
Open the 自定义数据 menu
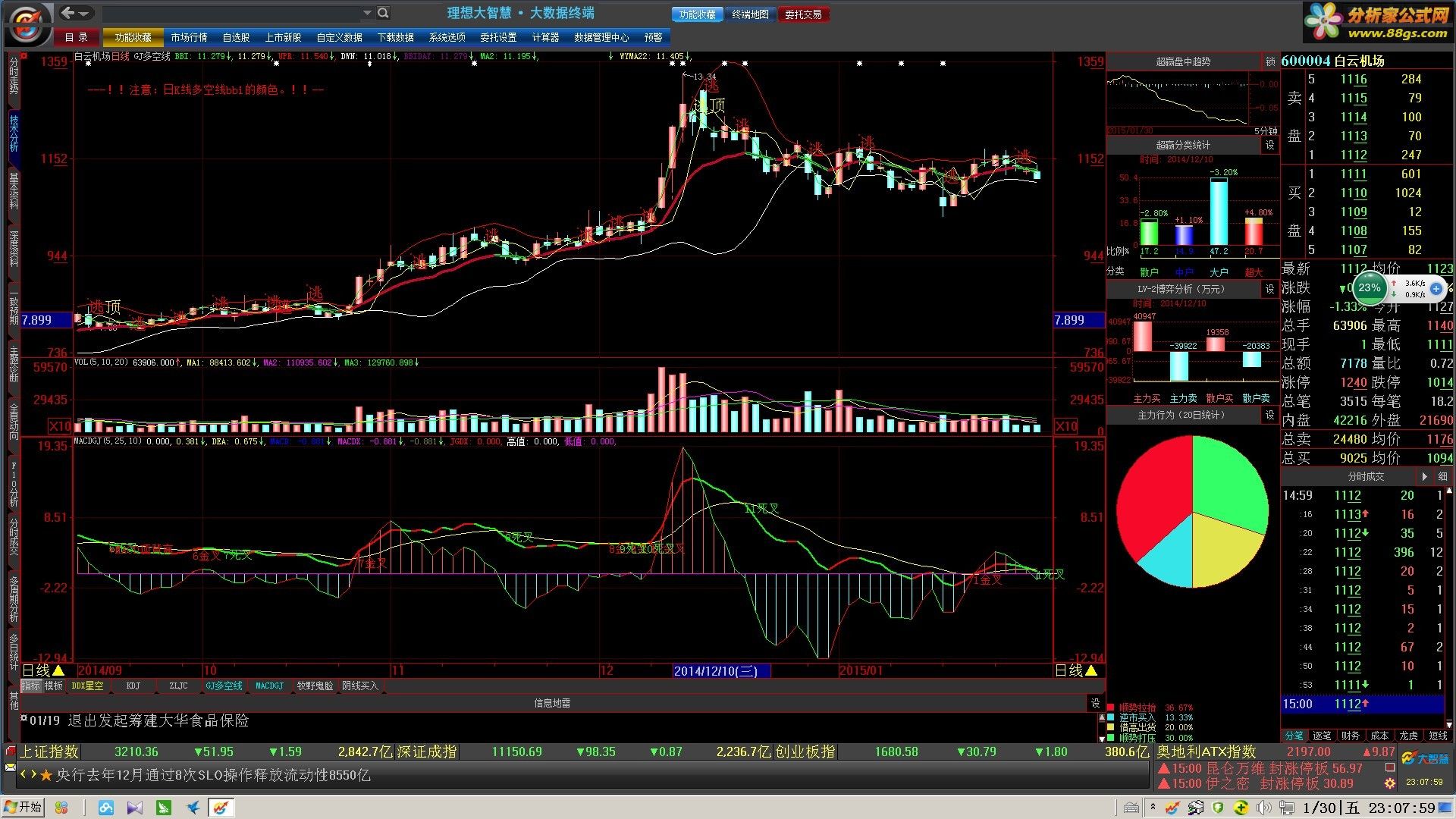pyautogui.click(x=339, y=37)
